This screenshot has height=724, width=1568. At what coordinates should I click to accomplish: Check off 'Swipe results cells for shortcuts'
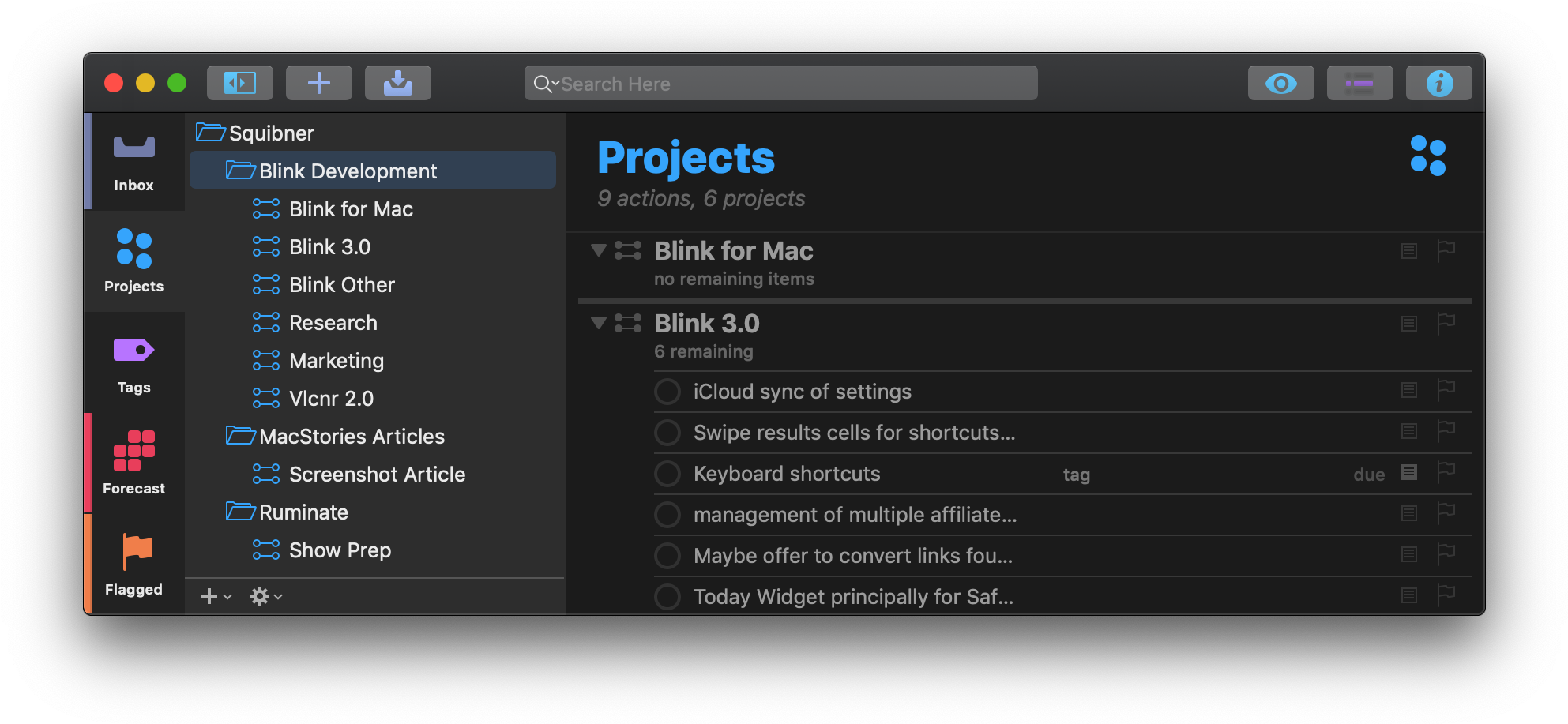pos(667,433)
